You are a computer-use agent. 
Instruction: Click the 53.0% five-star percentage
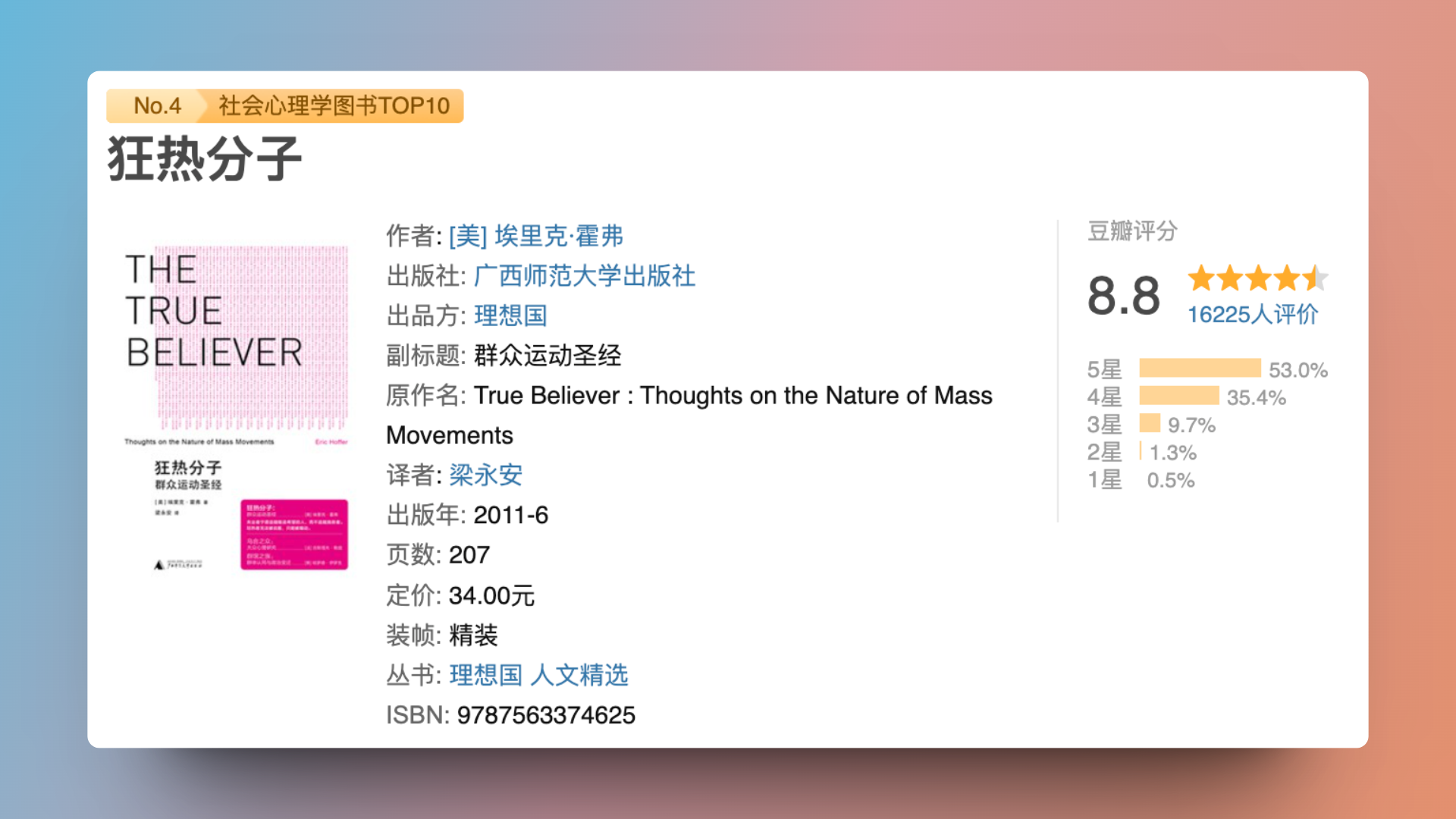(1298, 370)
